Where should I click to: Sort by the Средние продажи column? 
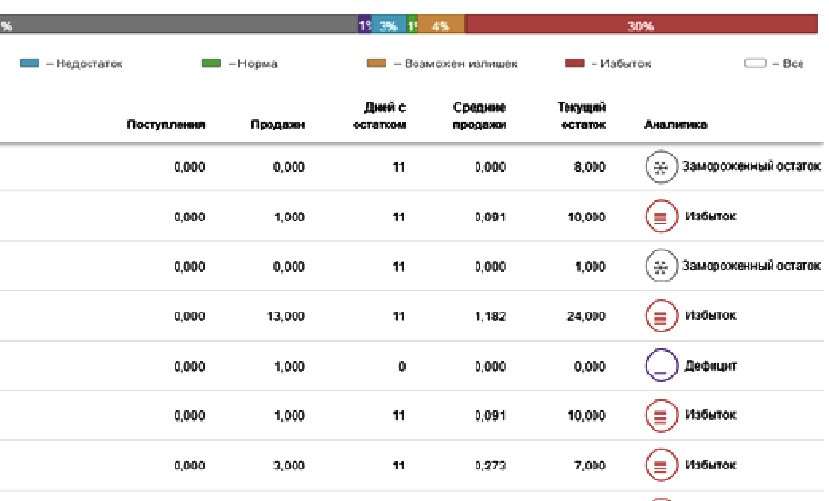pyautogui.click(x=480, y=116)
